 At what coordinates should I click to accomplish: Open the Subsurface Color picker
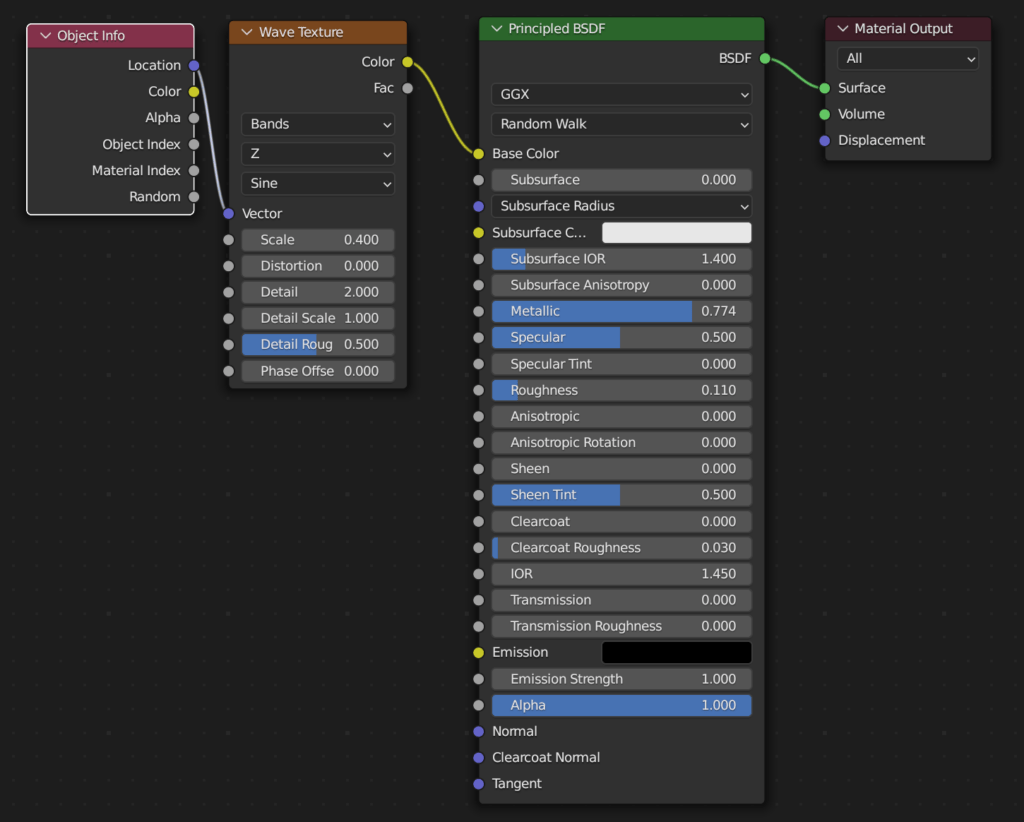(x=676, y=232)
